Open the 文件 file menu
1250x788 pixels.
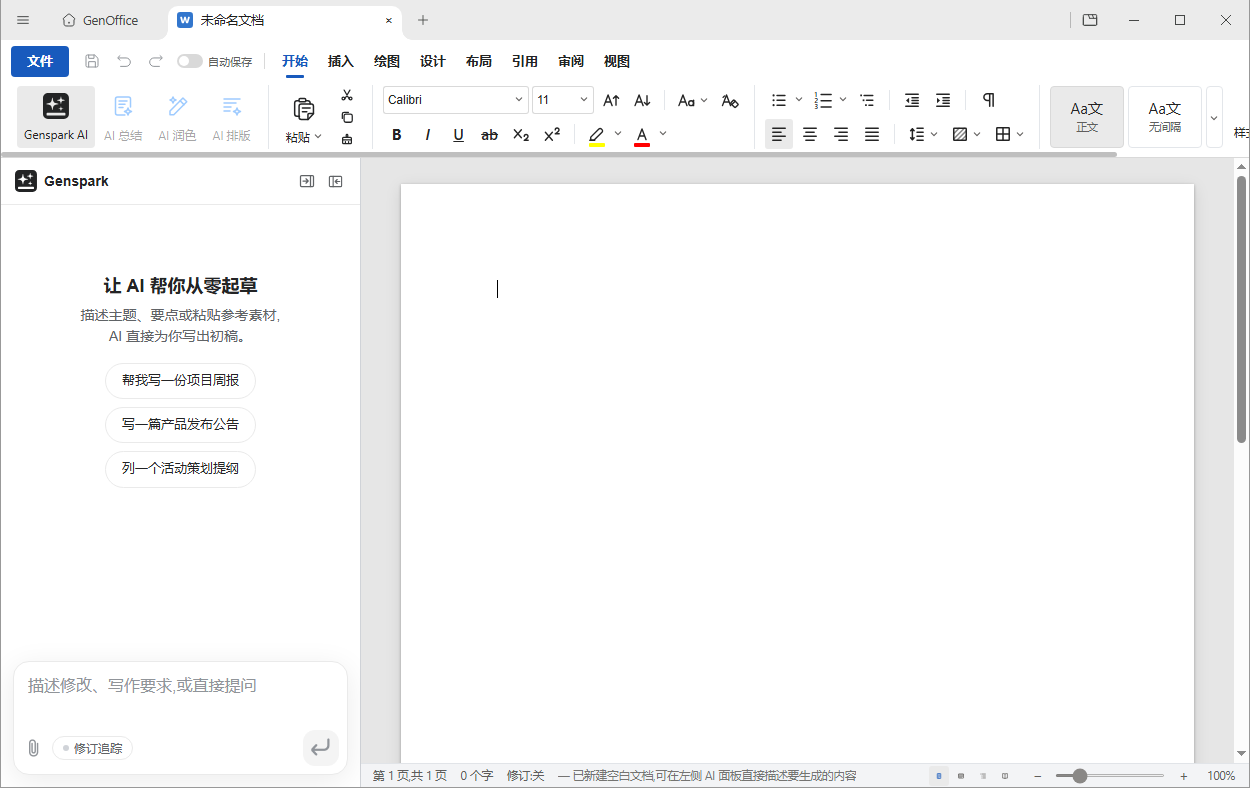pos(40,61)
